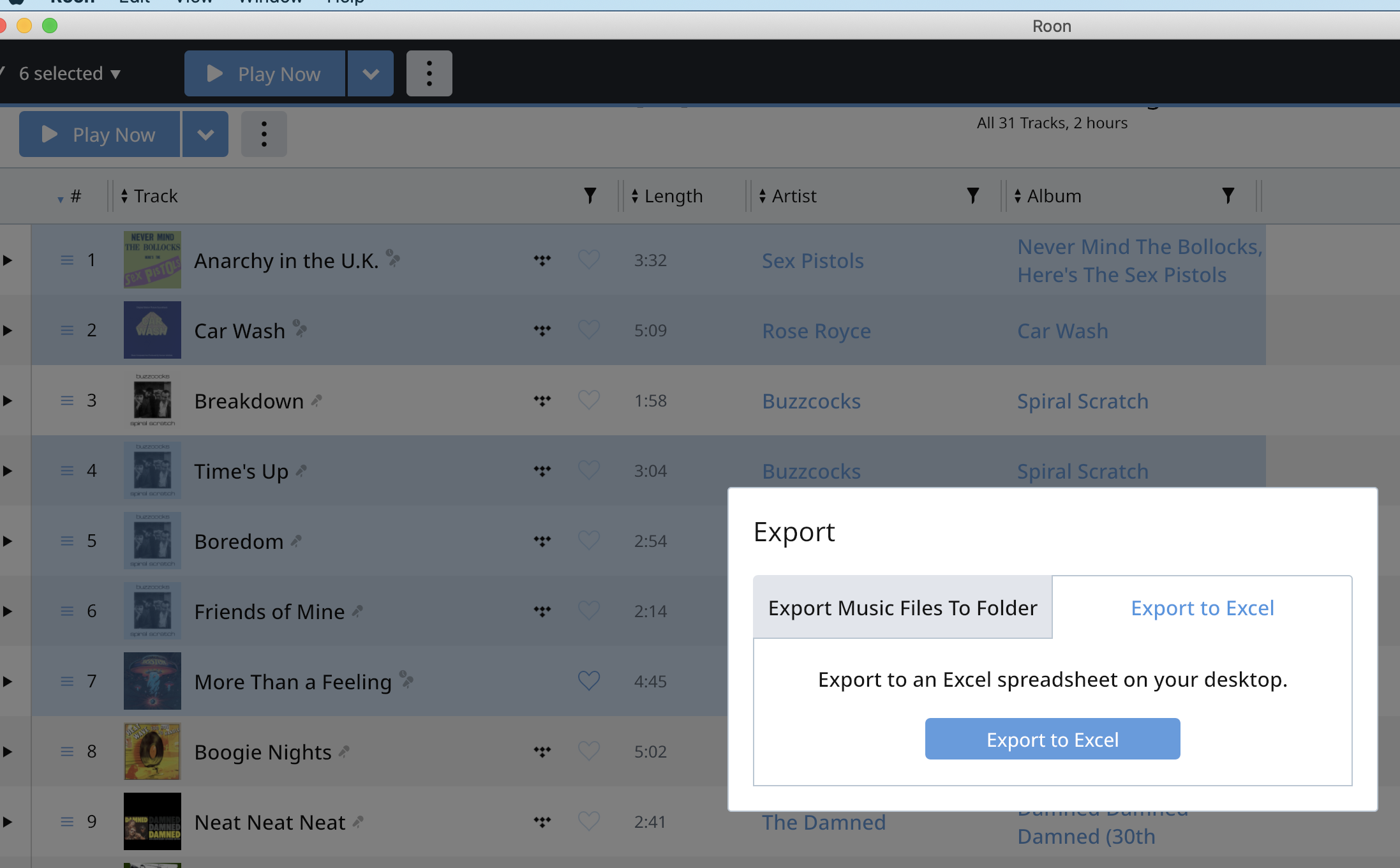The height and width of the screenshot is (868, 1400).
Task: Click TIDAL icon on Neat Neat Neat row
Action: pos(542,822)
